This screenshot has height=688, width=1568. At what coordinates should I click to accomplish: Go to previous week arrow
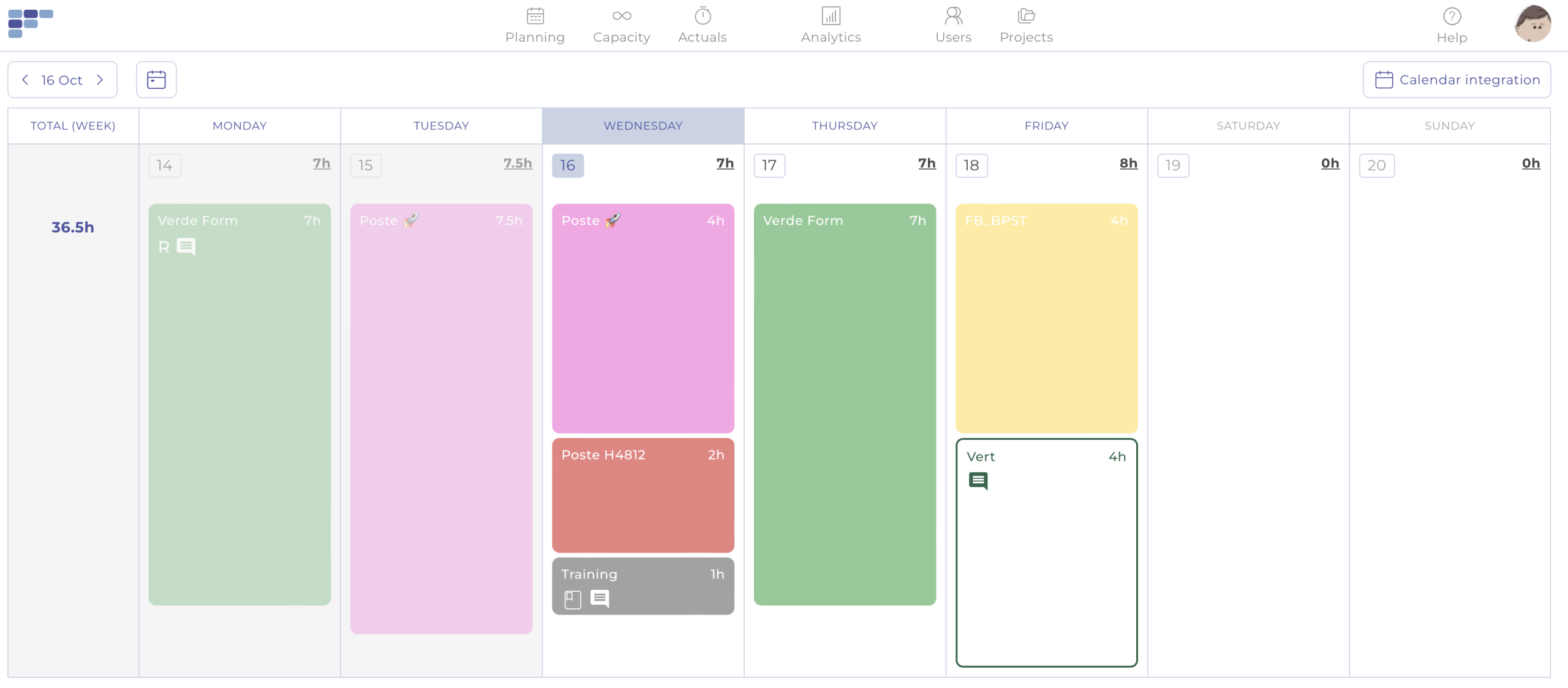click(25, 80)
